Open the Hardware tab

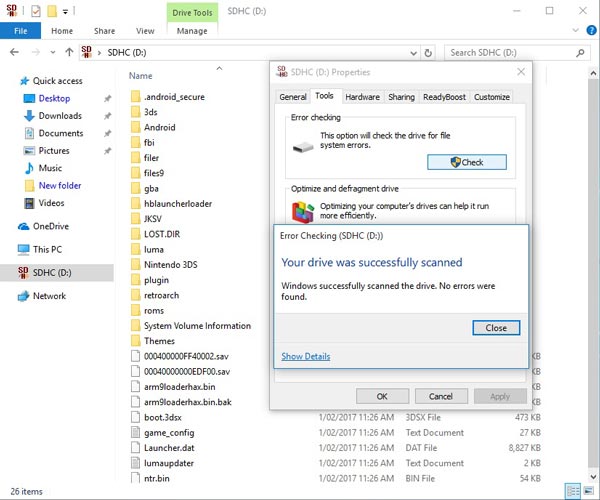(x=362, y=97)
